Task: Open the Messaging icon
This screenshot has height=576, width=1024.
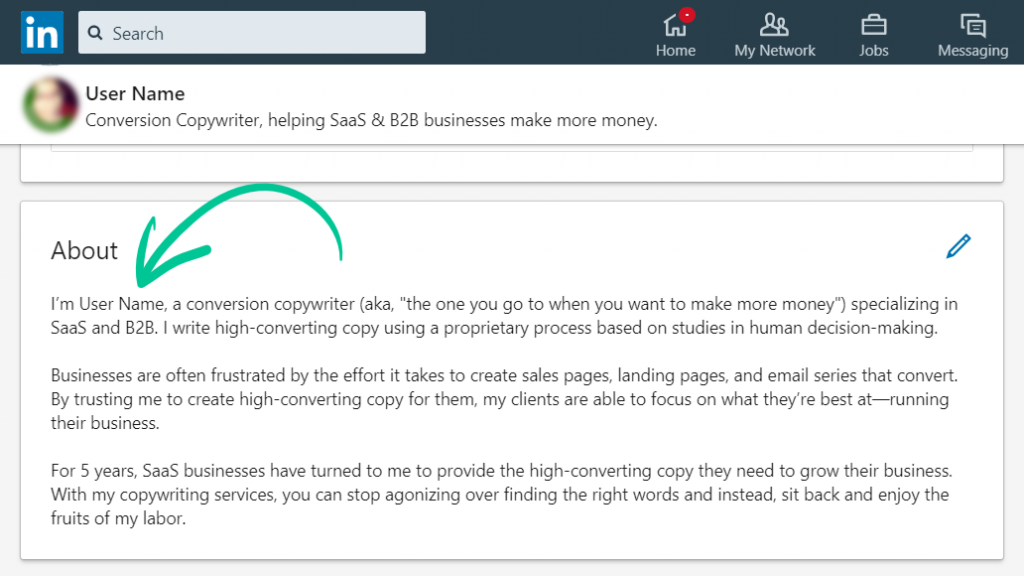Action: point(972,25)
